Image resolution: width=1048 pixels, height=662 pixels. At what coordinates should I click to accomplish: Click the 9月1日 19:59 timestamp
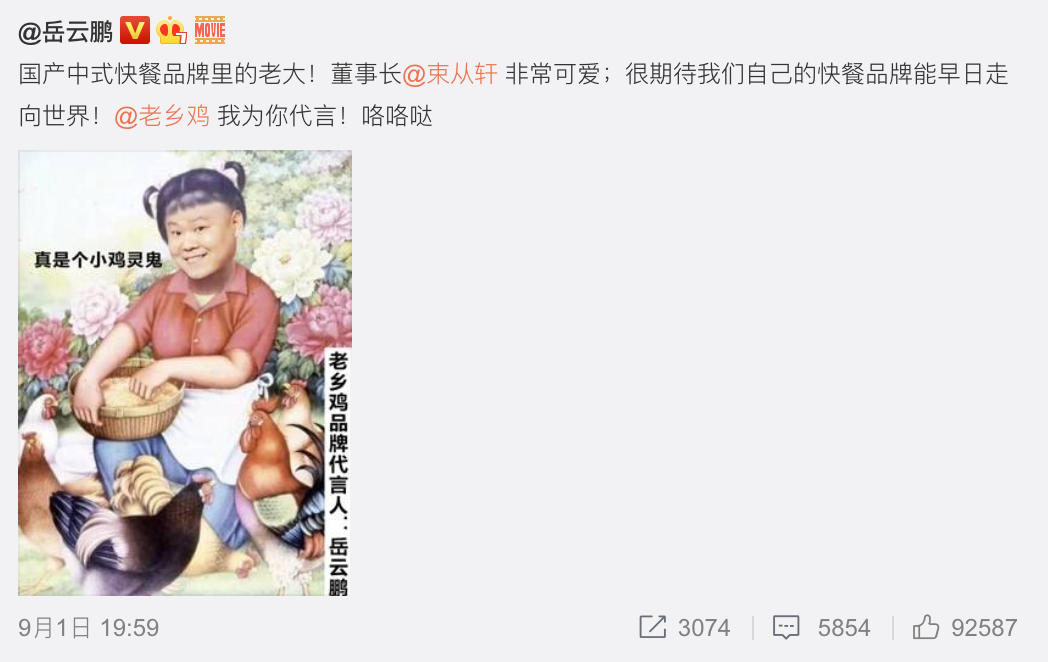(x=89, y=628)
